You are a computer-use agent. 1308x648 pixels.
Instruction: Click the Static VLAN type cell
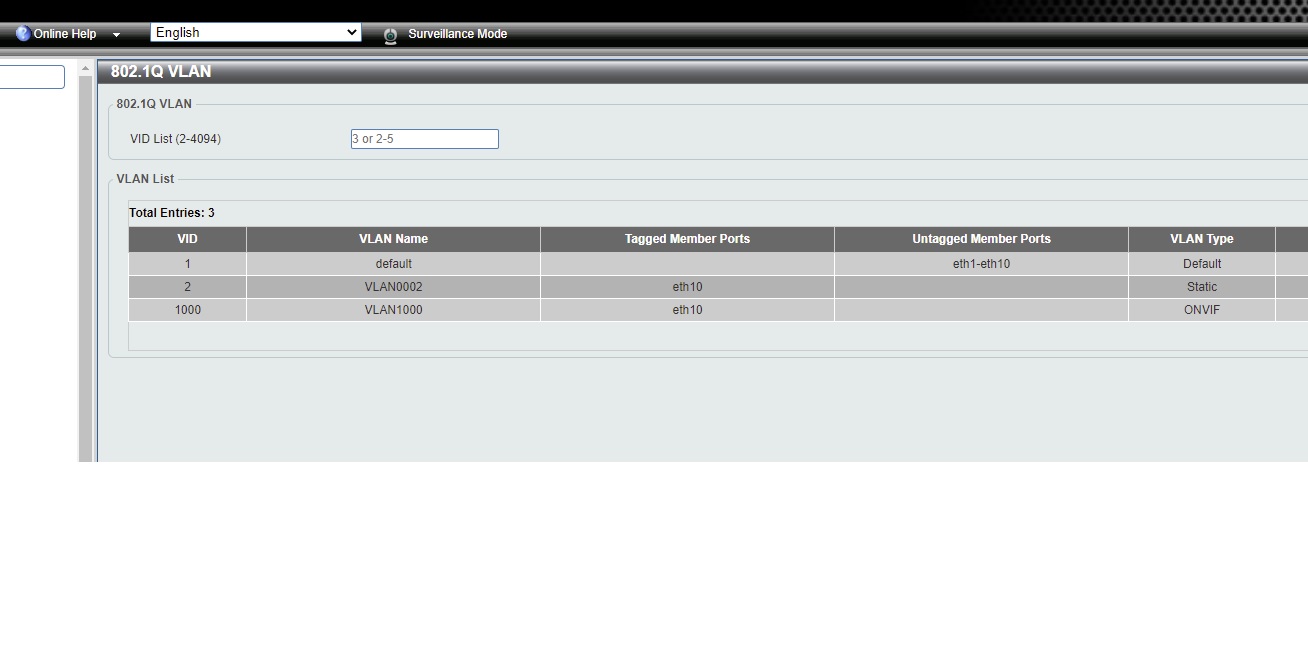1201,287
